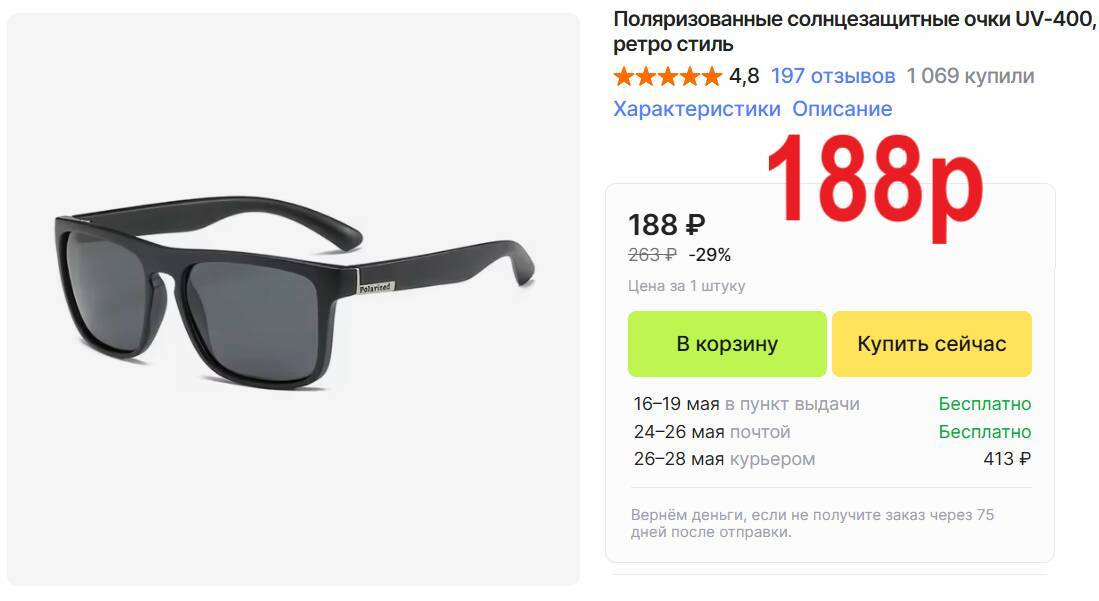The height and width of the screenshot is (601, 1099).
Task: Select the 26–28 мая курьером delivery option
Action: tap(832, 459)
